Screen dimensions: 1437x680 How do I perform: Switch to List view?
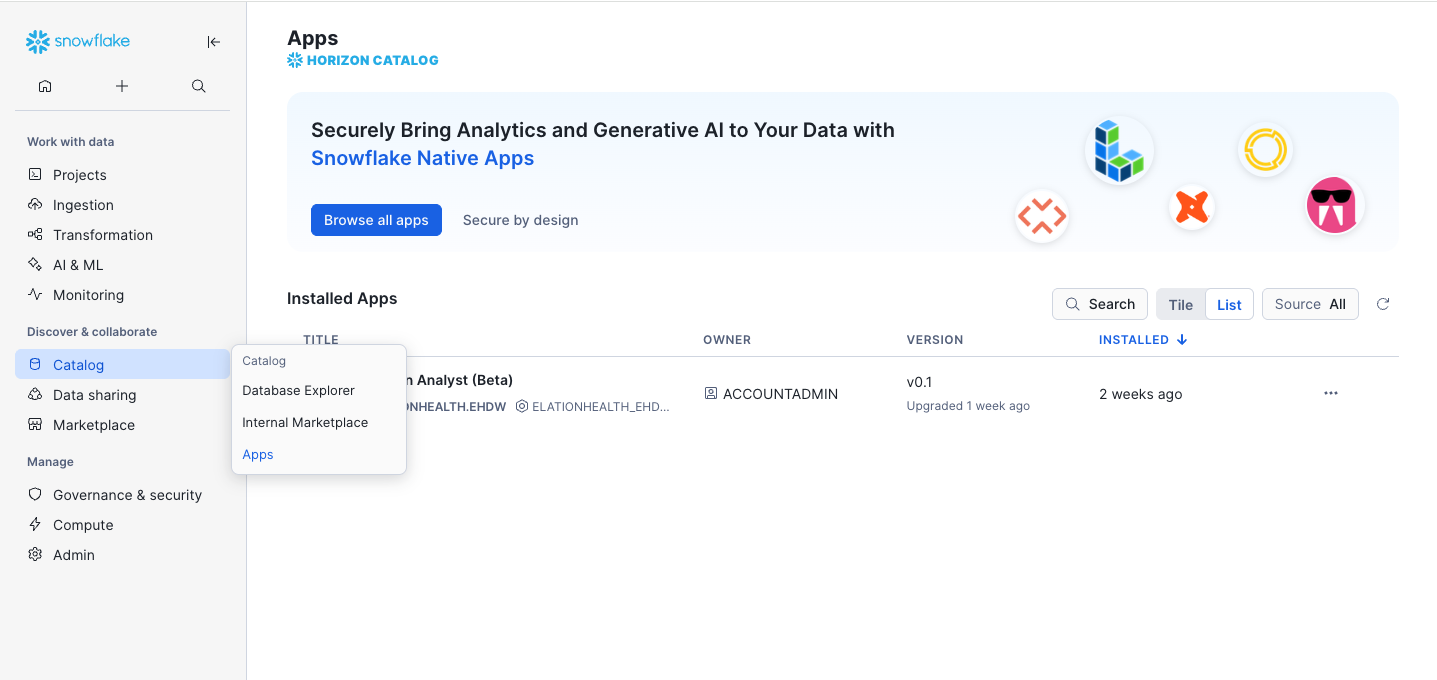[1230, 304]
